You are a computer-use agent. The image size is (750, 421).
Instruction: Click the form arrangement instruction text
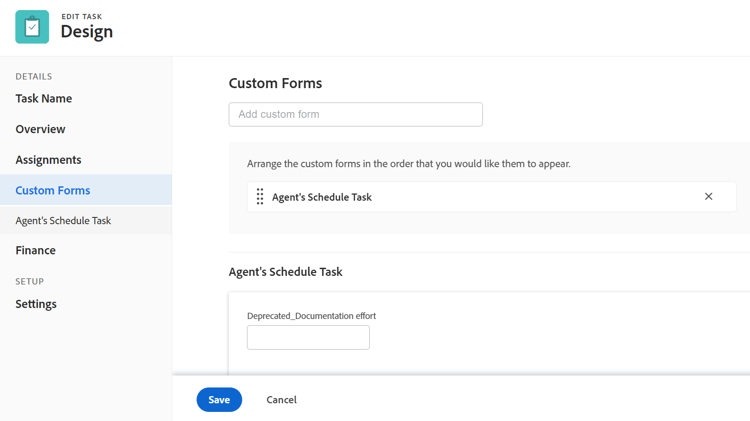tap(408, 164)
